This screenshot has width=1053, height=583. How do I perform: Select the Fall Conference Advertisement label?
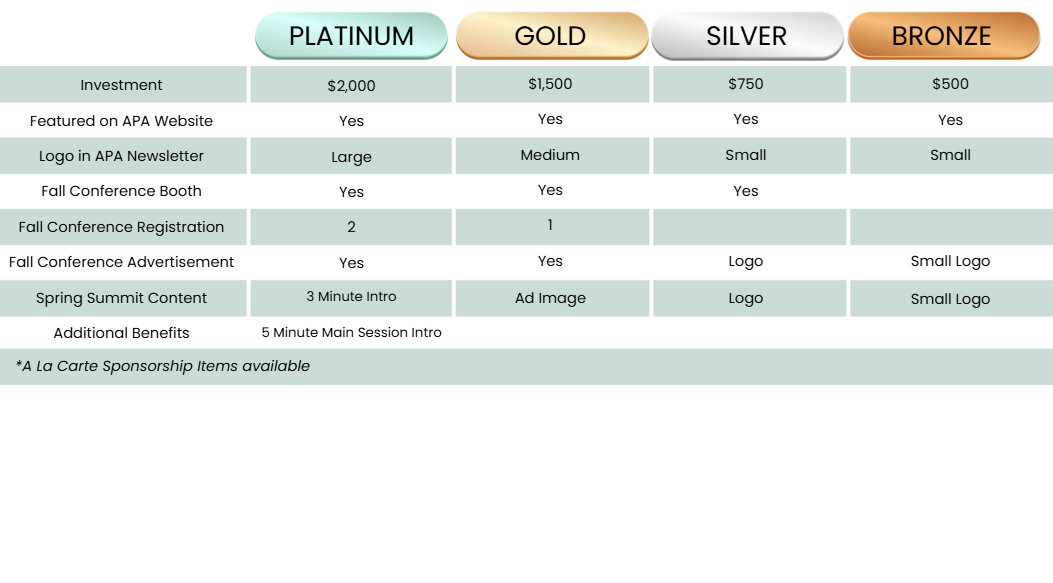(122, 262)
